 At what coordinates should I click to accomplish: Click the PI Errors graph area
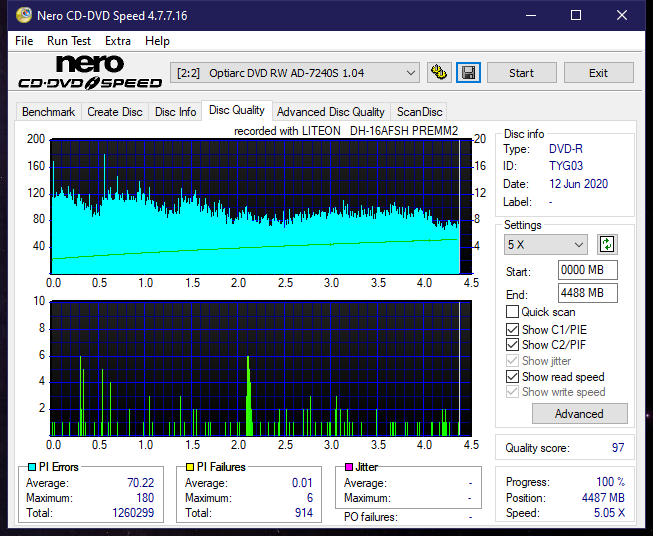(x=261, y=207)
